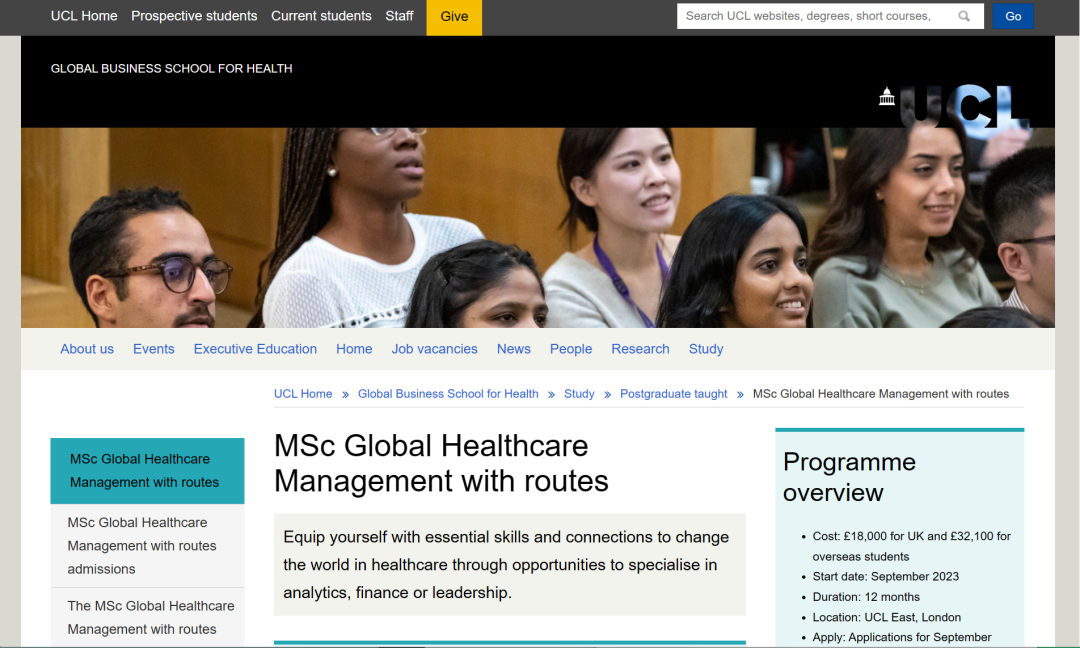Click Global Business School for Health breadcrumb
The width and height of the screenshot is (1080, 648).
click(448, 394)
